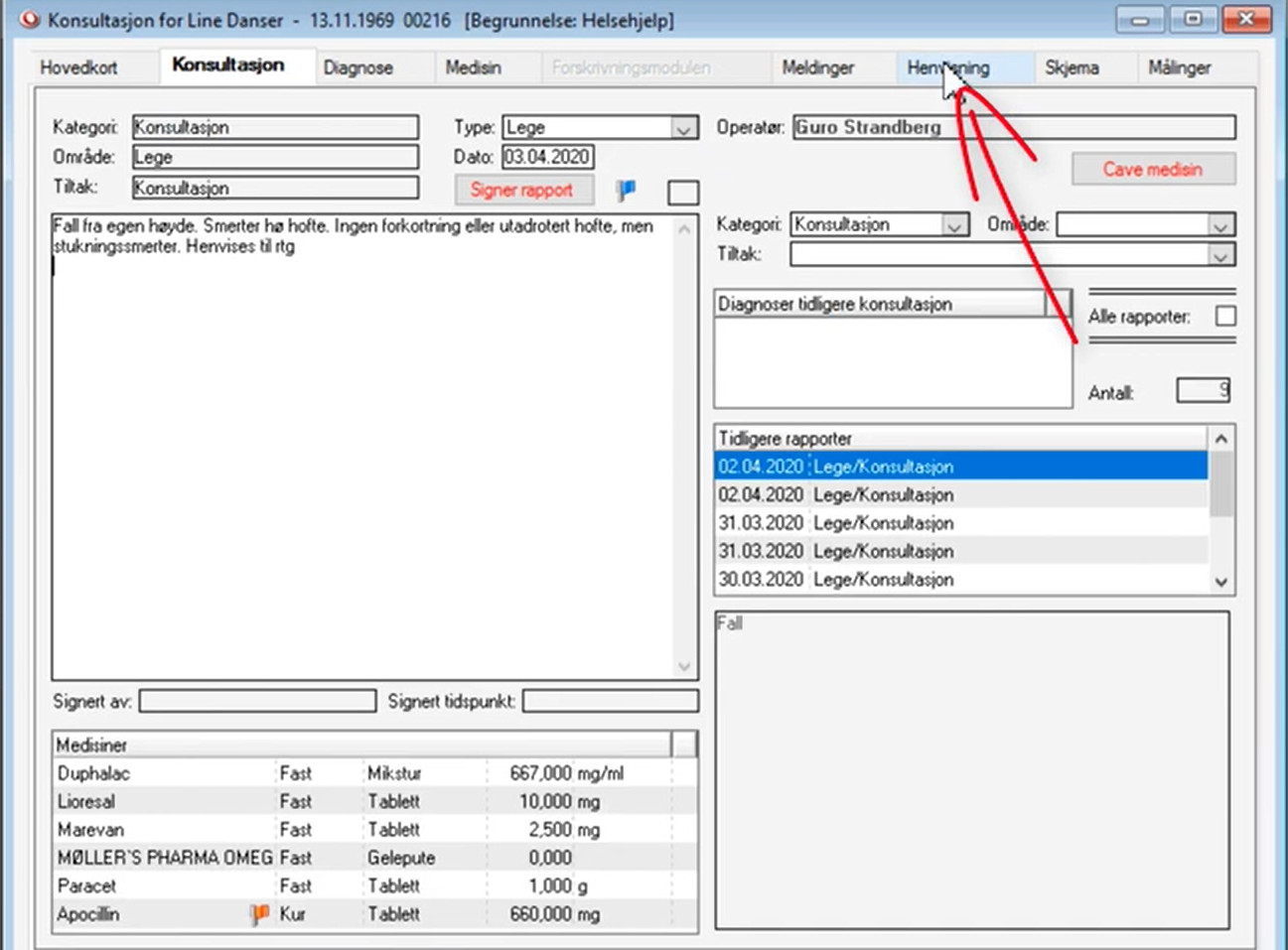The width and height of the screenshot is (1288, 950).
Task: Open the right-side Område dropdown
Action: [x=1221, y=225]
